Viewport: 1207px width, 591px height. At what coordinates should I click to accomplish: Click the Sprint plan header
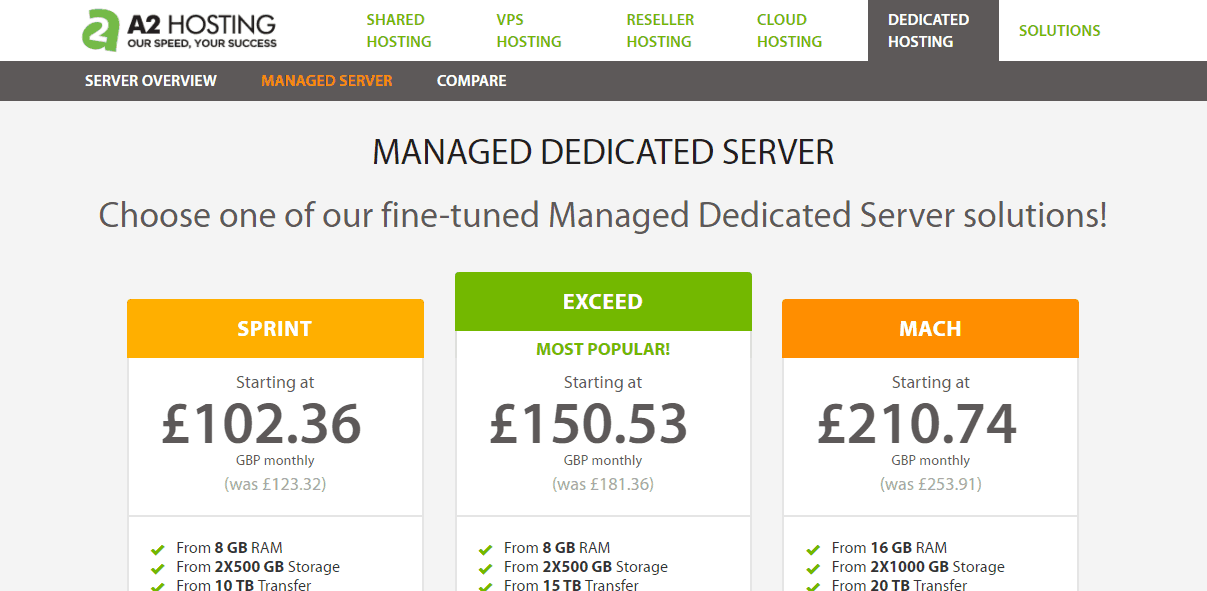coord(275,329)
